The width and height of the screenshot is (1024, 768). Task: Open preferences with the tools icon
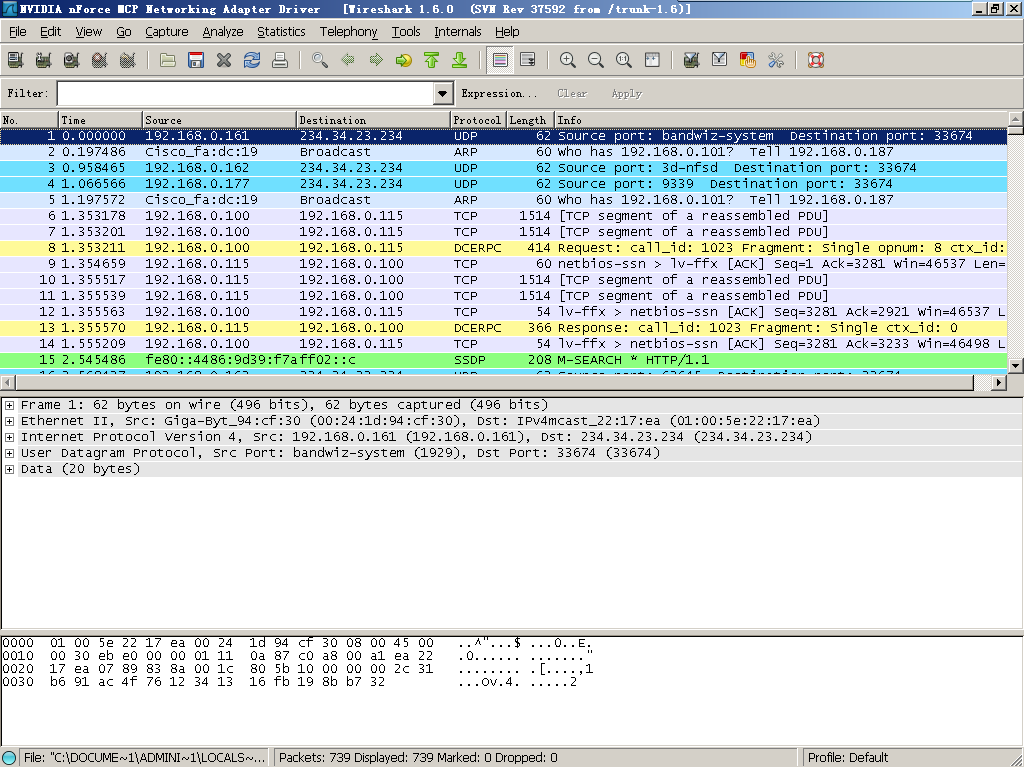tap(776, 61)
